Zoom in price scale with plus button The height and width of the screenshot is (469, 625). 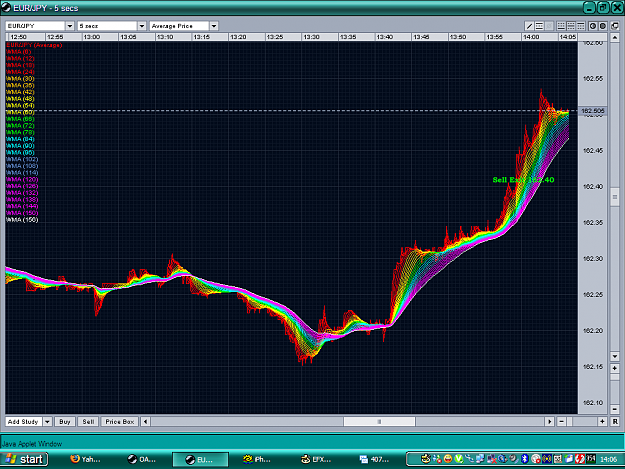(615, 368)
